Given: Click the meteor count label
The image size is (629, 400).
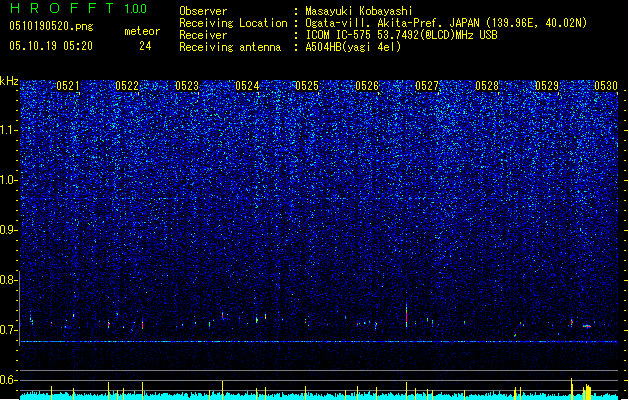Looking at the screenshot, I should tap(142, 31).
